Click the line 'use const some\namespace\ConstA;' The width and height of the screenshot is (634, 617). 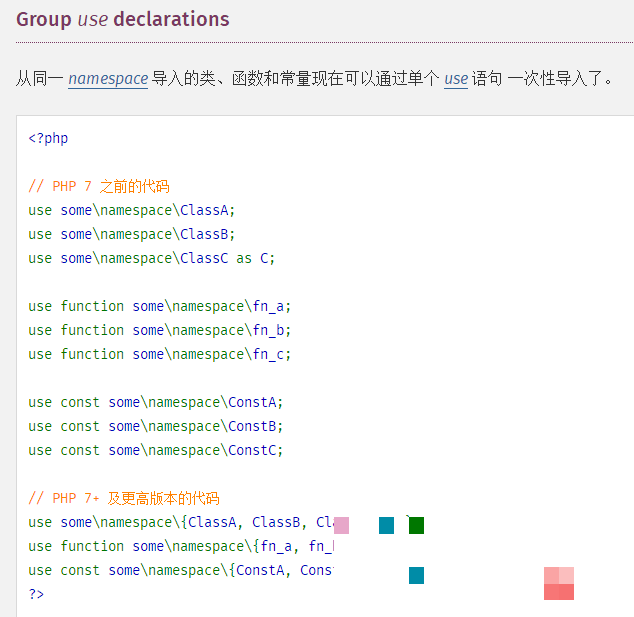coord(156,402)
